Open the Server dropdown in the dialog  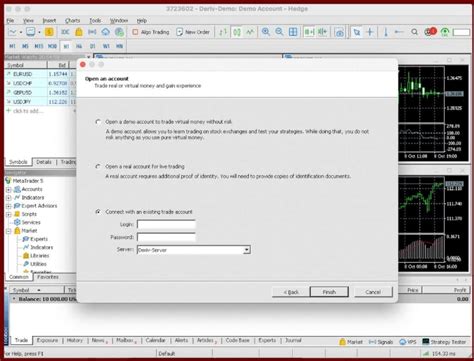pyautogui.click(x=247, y=250)
